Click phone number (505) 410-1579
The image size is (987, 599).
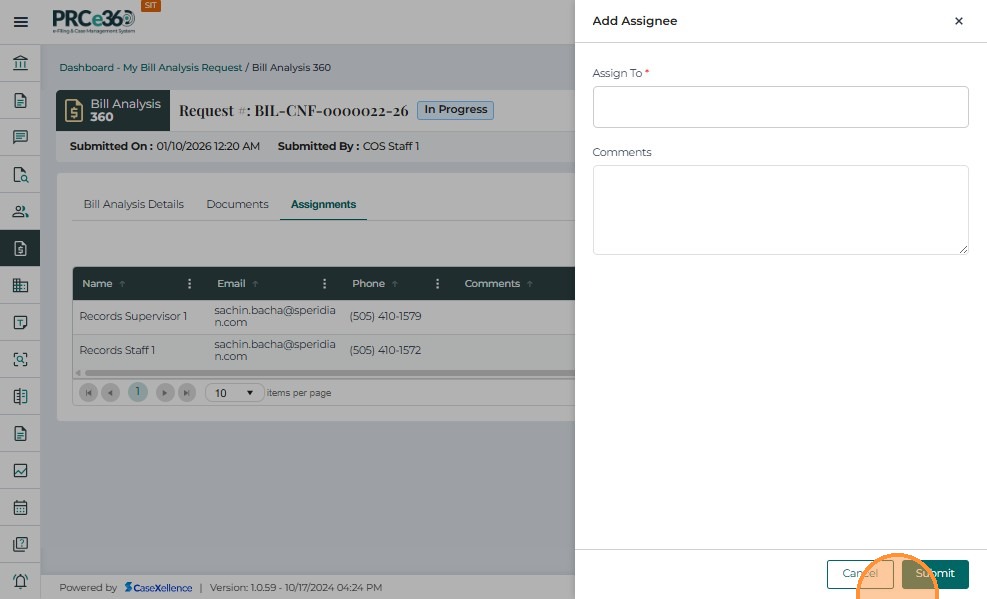coord(385,316)
